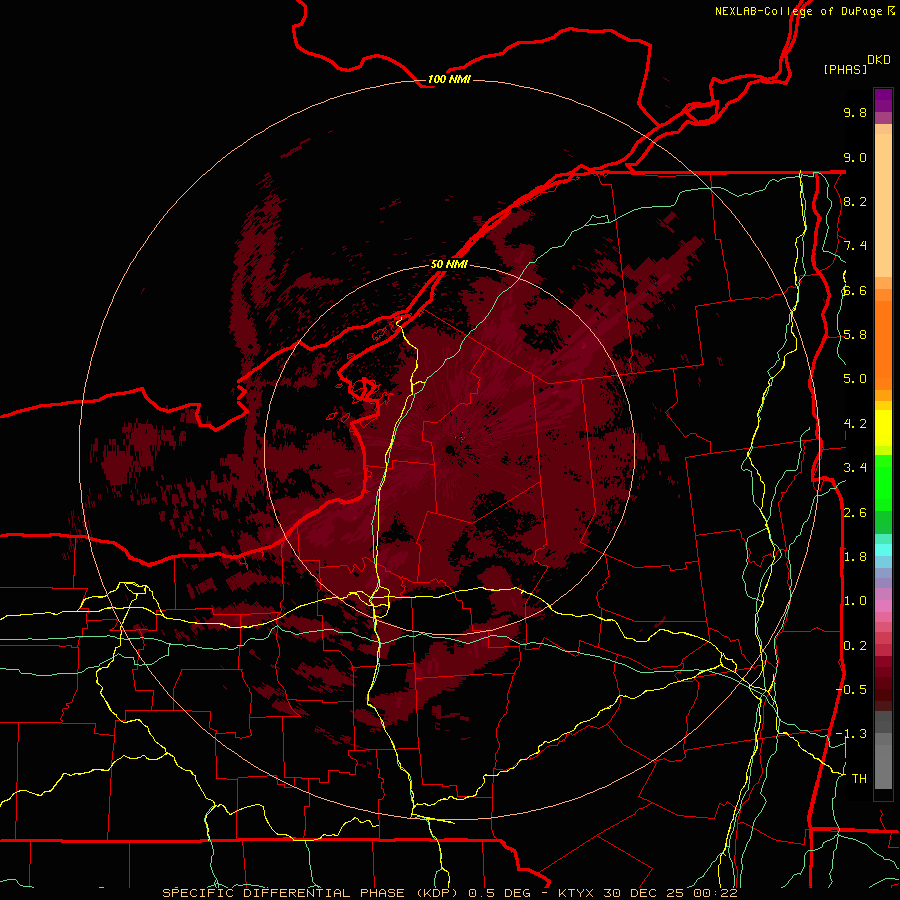The width and height of the screenshot is (900, 900).
Task: Click the 9.8 value on the scale
Action: coord(855,112)
